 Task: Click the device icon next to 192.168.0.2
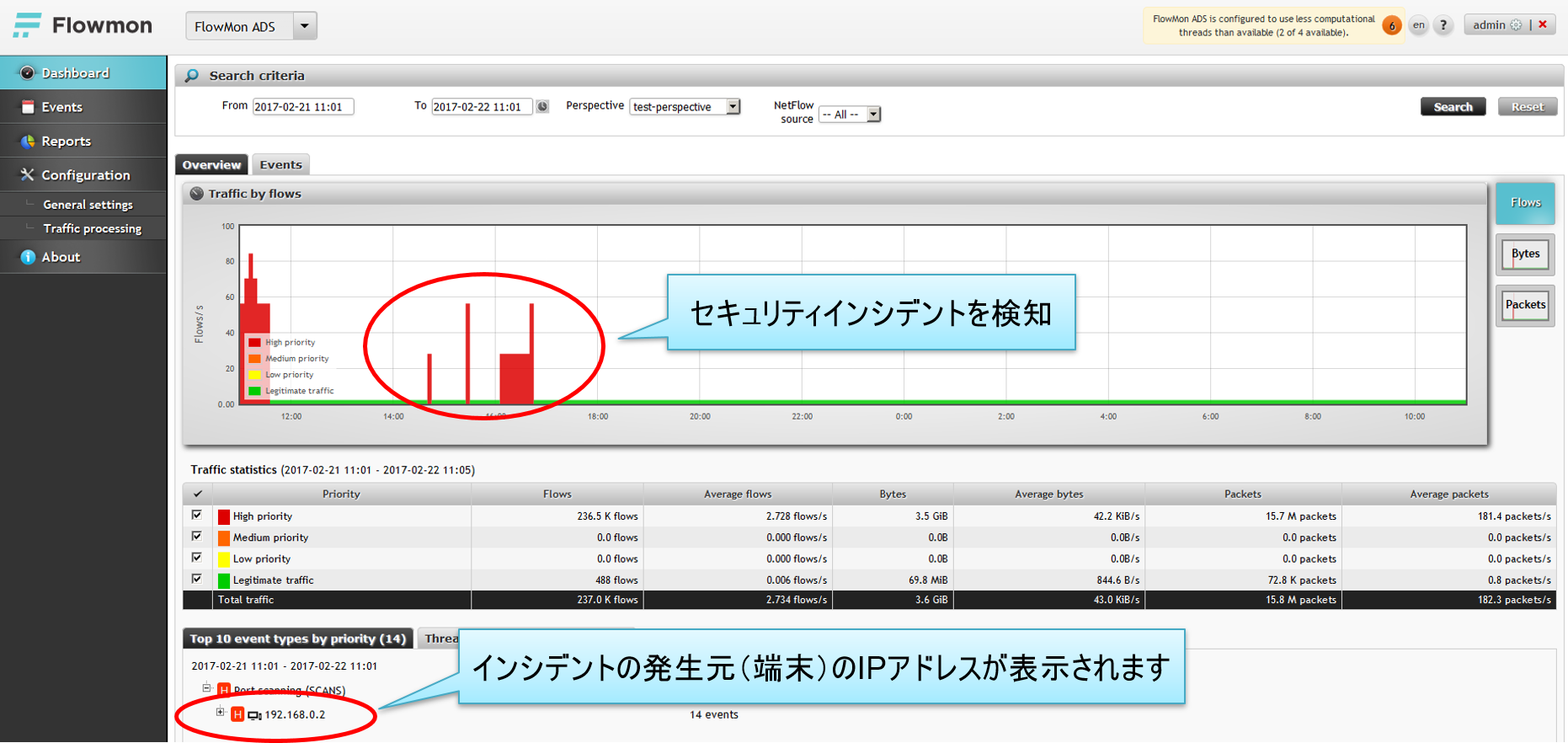[254, 715]
